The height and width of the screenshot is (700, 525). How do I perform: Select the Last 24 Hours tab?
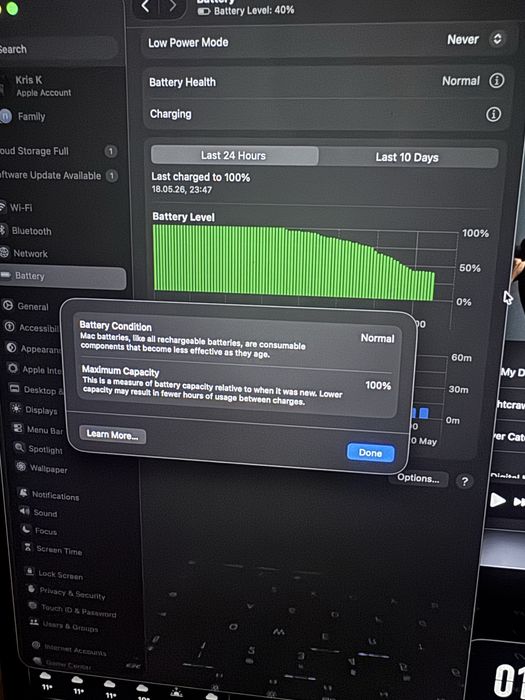(234, 155)
